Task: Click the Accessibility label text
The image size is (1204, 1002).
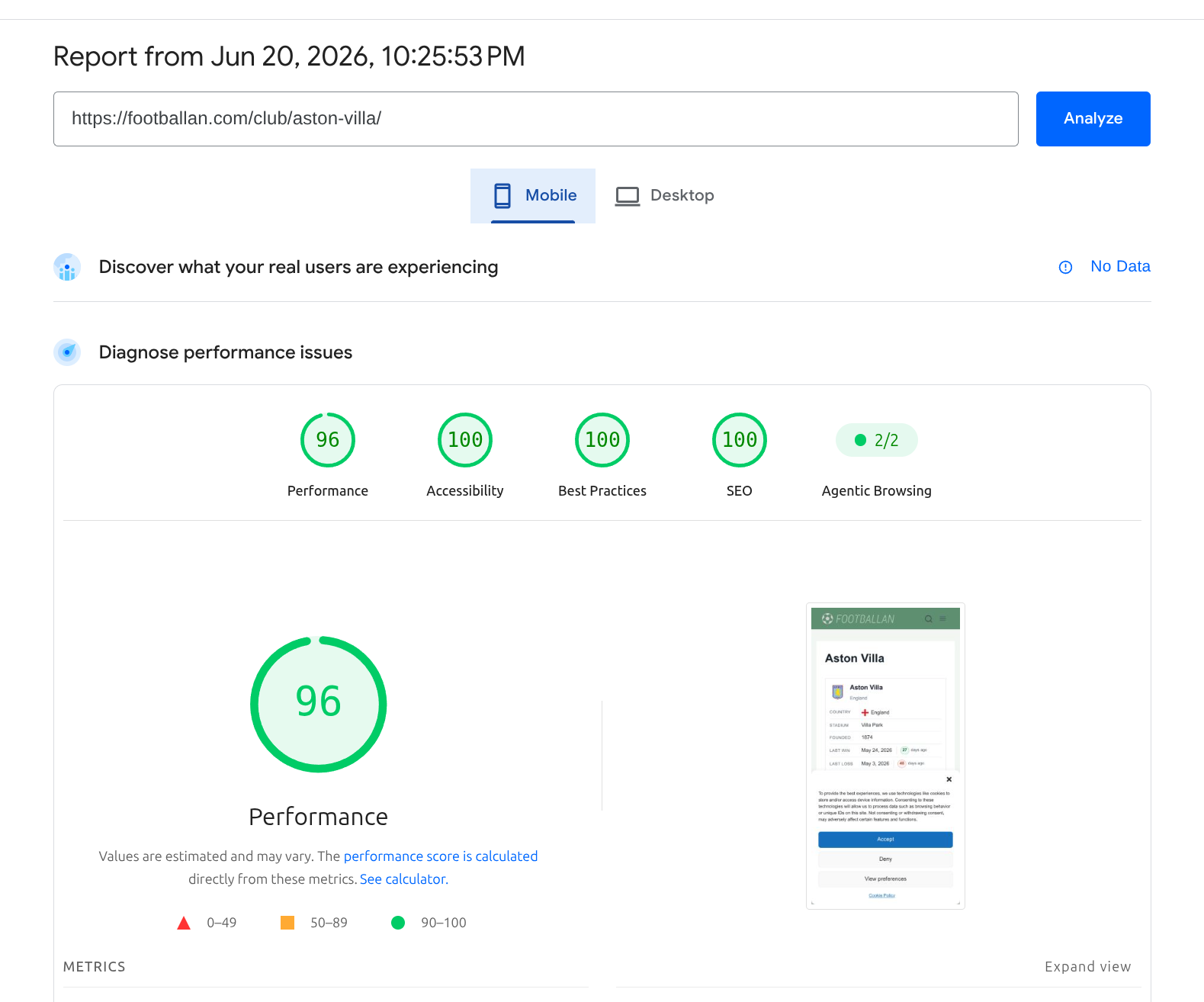Action: tap(465, 491)
